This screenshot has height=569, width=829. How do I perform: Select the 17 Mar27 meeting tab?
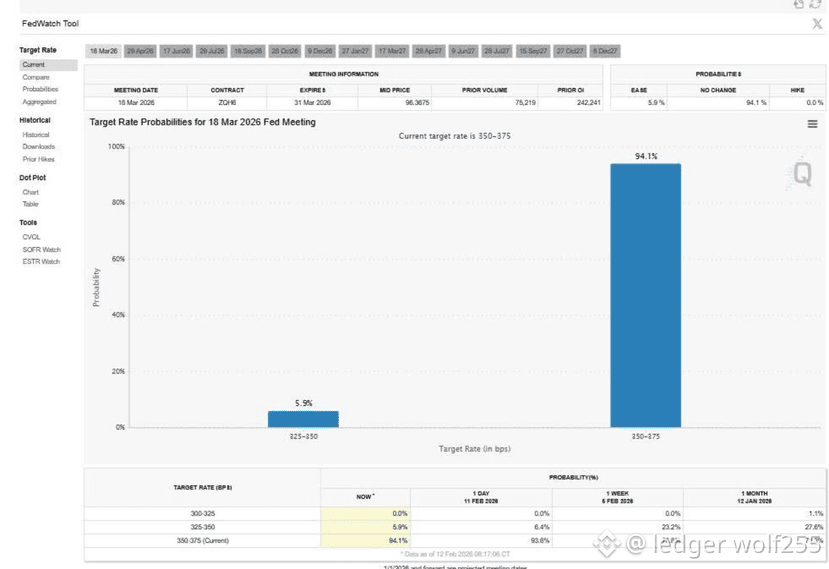(x=392, y=51)
